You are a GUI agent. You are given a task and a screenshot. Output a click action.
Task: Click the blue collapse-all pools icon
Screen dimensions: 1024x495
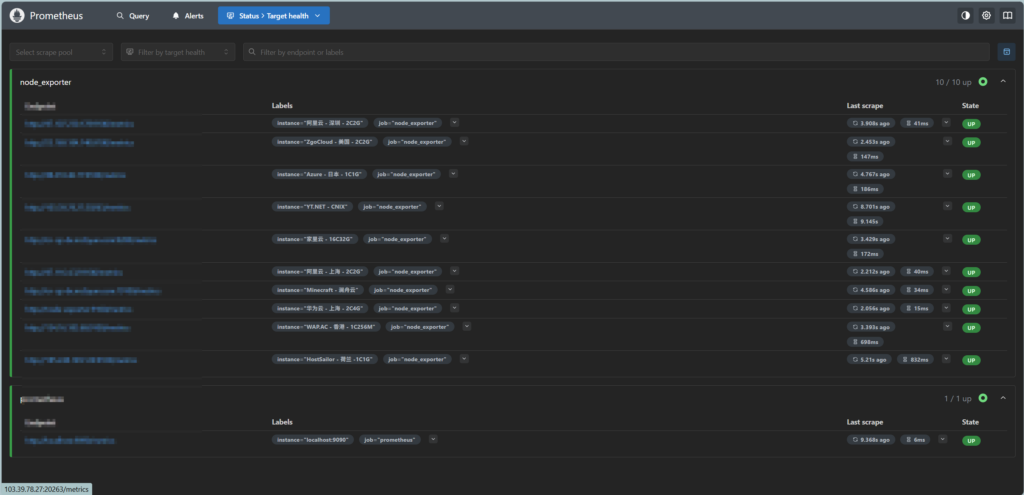click(x=1006, y=51)
